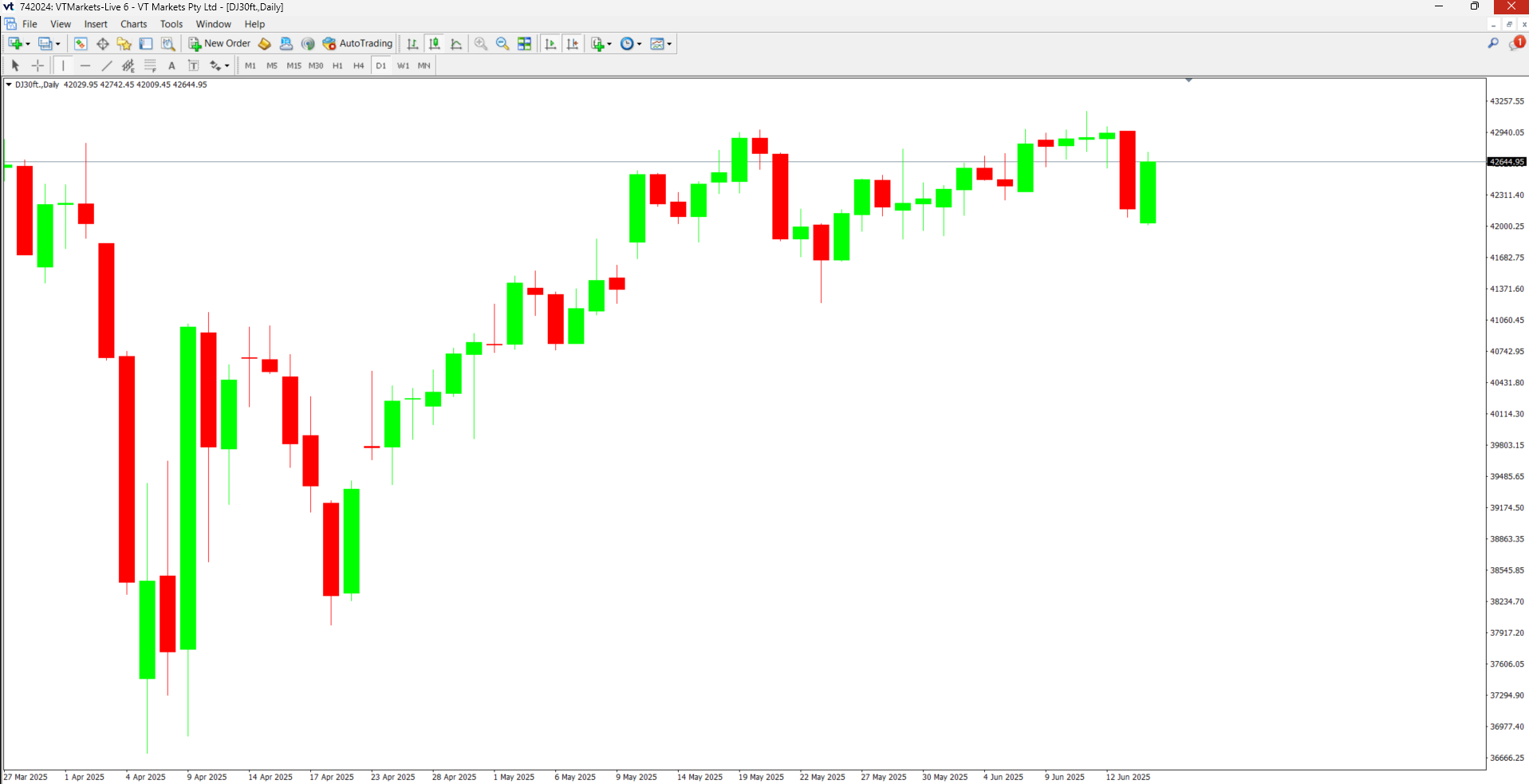Toggle Chart Shift from right border
The image size is (1529, 784).
pos(573,44)
